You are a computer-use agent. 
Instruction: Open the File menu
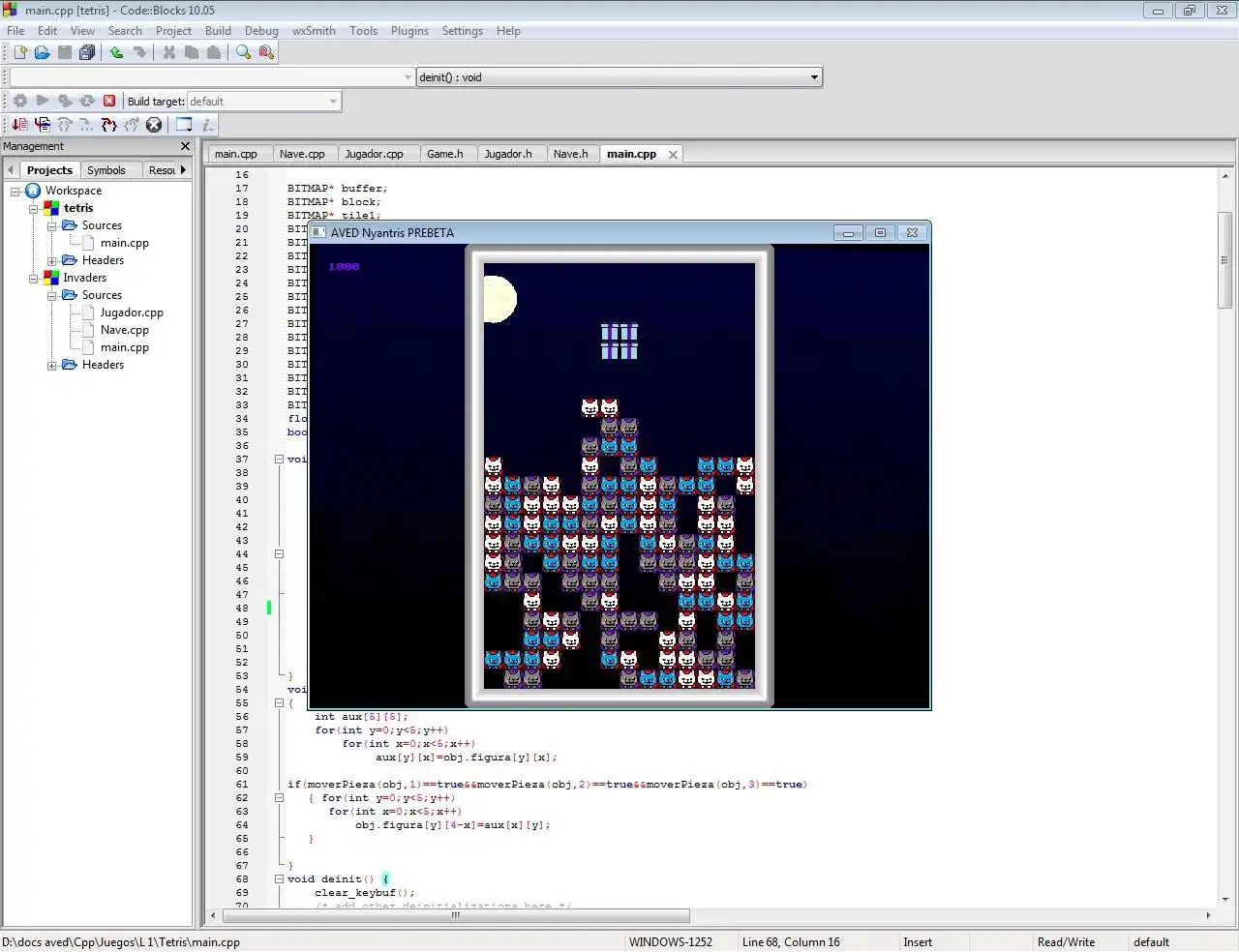(15, 31)
